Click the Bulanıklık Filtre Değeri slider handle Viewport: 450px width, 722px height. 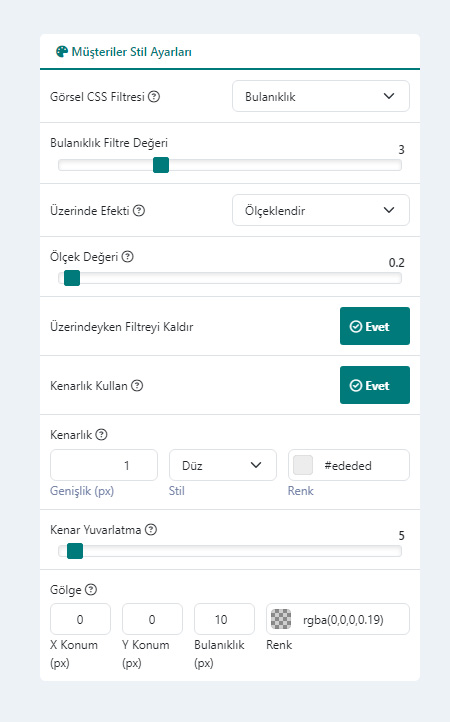161,165
